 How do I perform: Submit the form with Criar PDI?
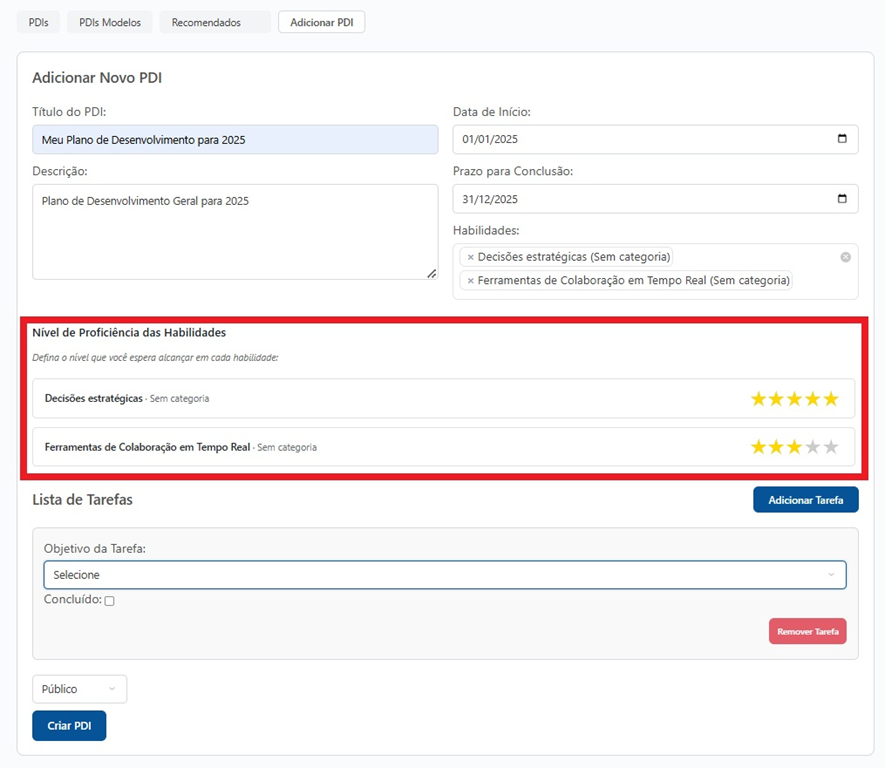coord(69,725)
